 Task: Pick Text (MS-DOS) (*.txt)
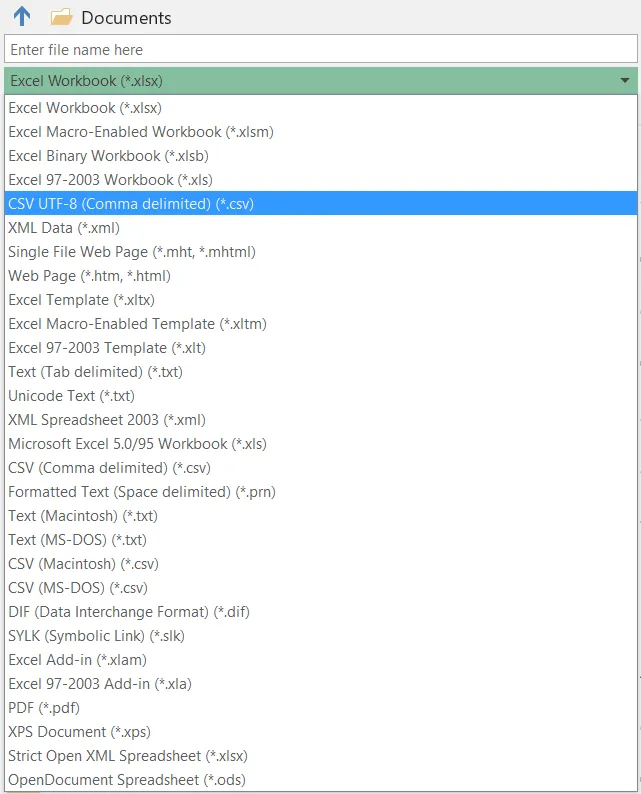(320, 540)
